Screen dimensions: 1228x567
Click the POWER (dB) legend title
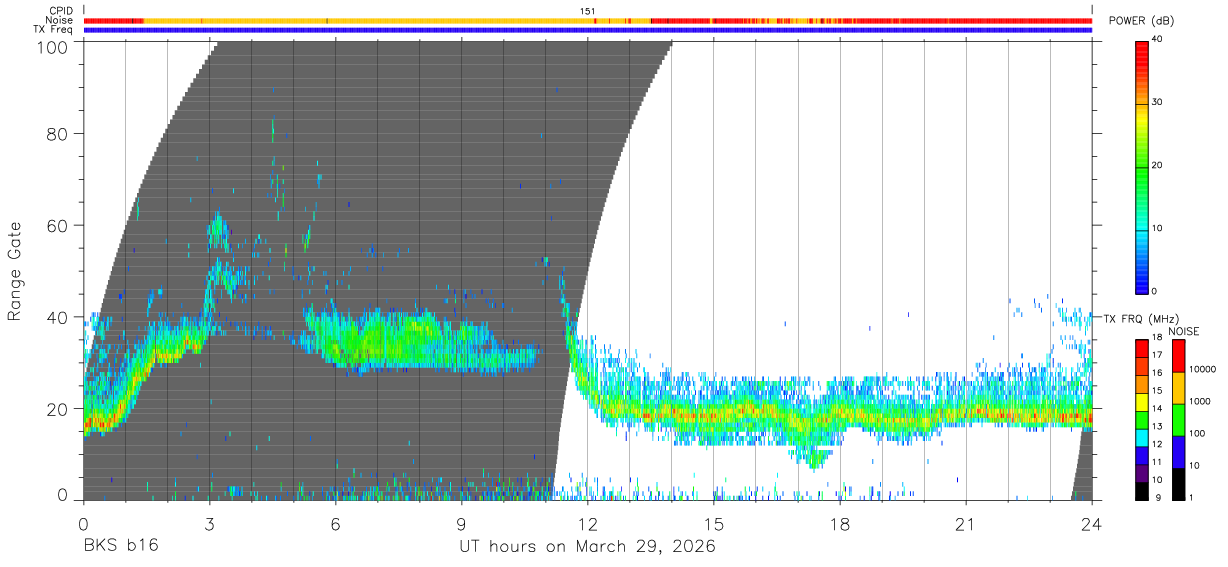coord(1142,21)
